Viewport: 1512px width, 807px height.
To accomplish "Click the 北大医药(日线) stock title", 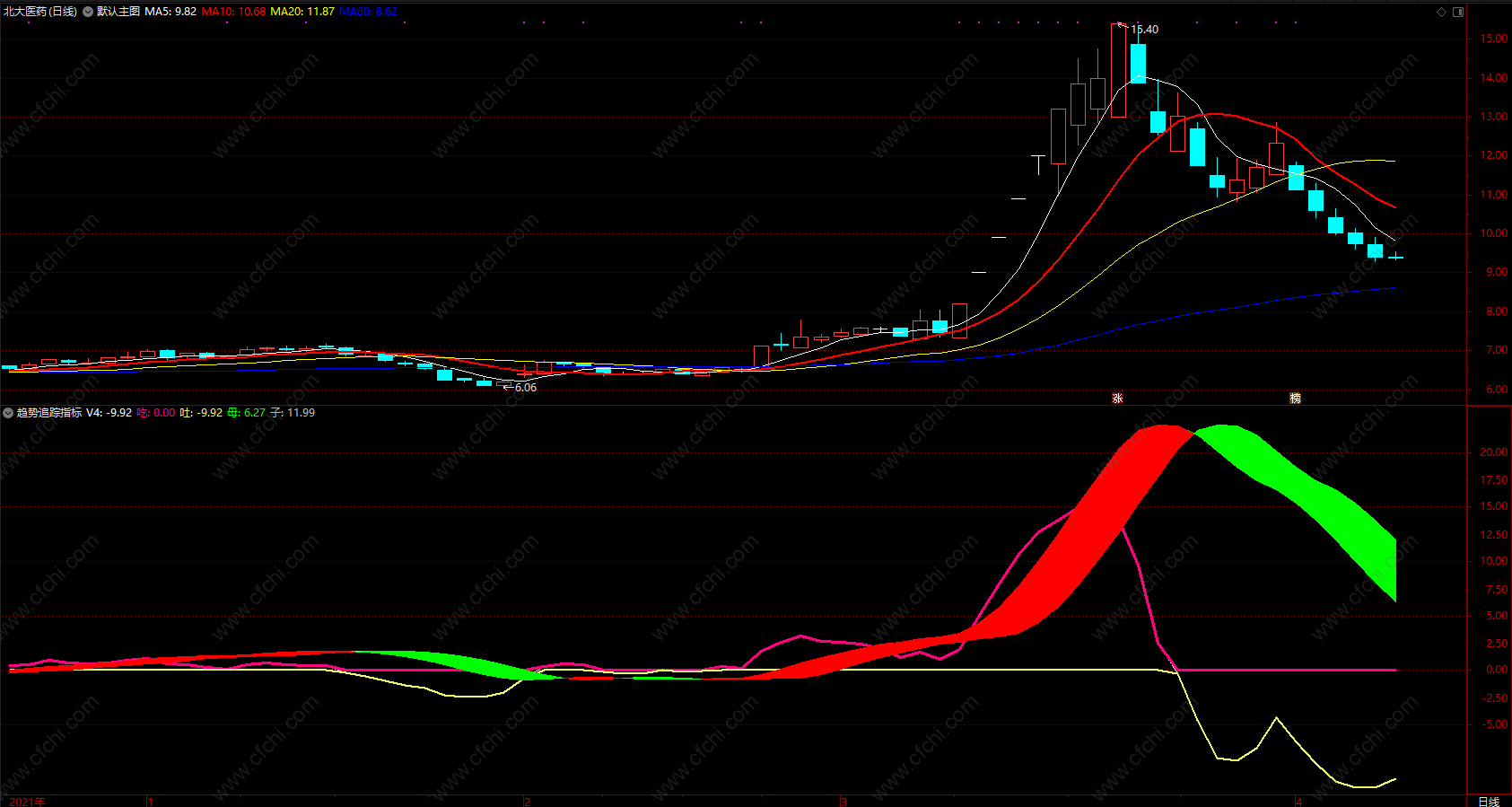I will click(40, 12).
